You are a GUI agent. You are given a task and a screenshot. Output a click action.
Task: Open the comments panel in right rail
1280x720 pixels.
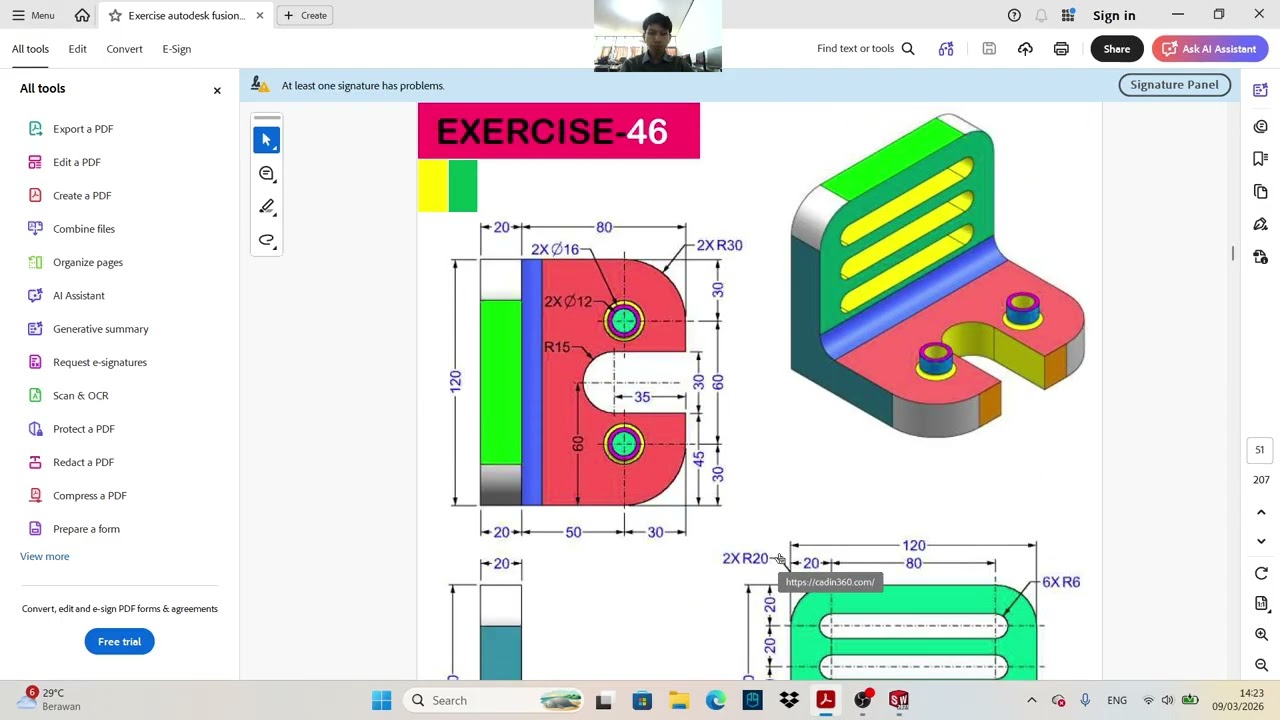1260,126
